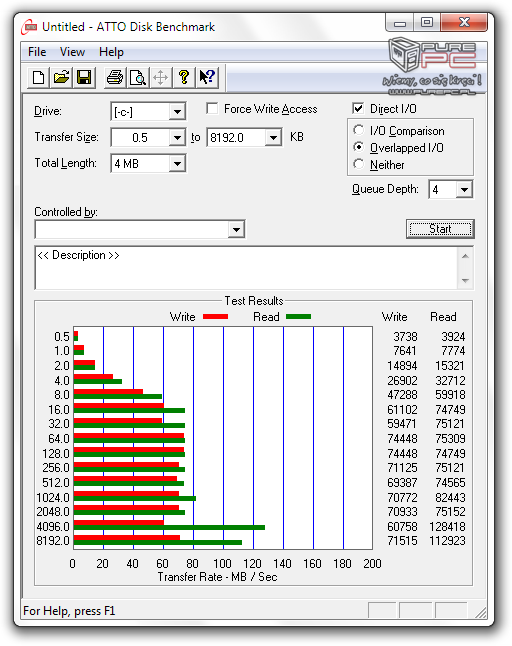Open the Drive dropdown showing [-c-]
Image resolution: width=512 pixels, height=646 pixels.
tap(177, 112)
